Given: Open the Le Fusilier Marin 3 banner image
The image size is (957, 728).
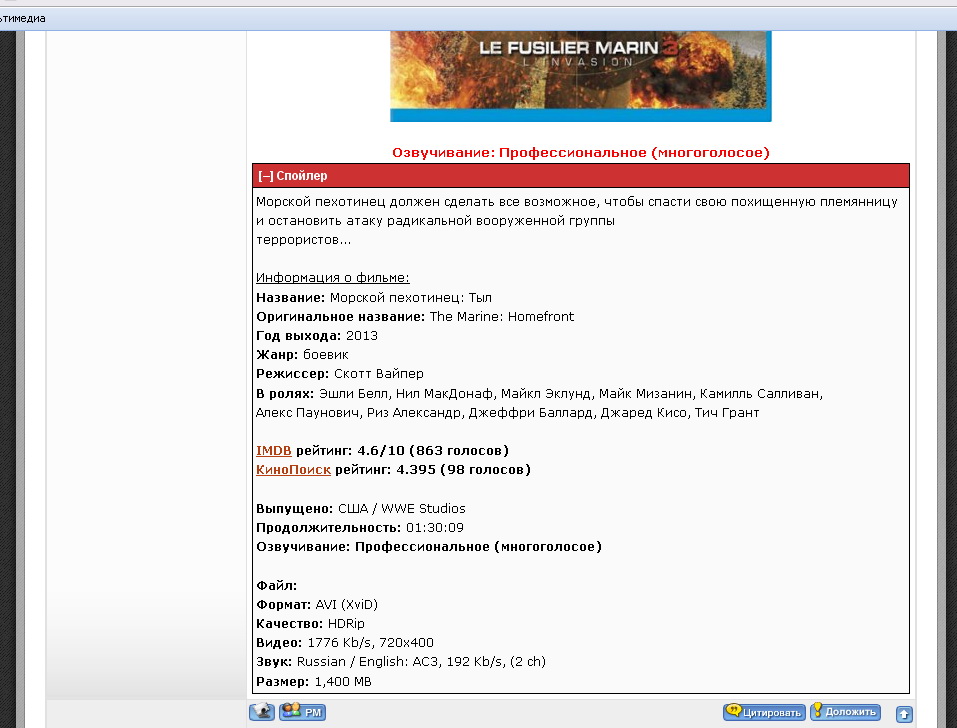Looking at the screenshot, I should click(x=580, y=76).
